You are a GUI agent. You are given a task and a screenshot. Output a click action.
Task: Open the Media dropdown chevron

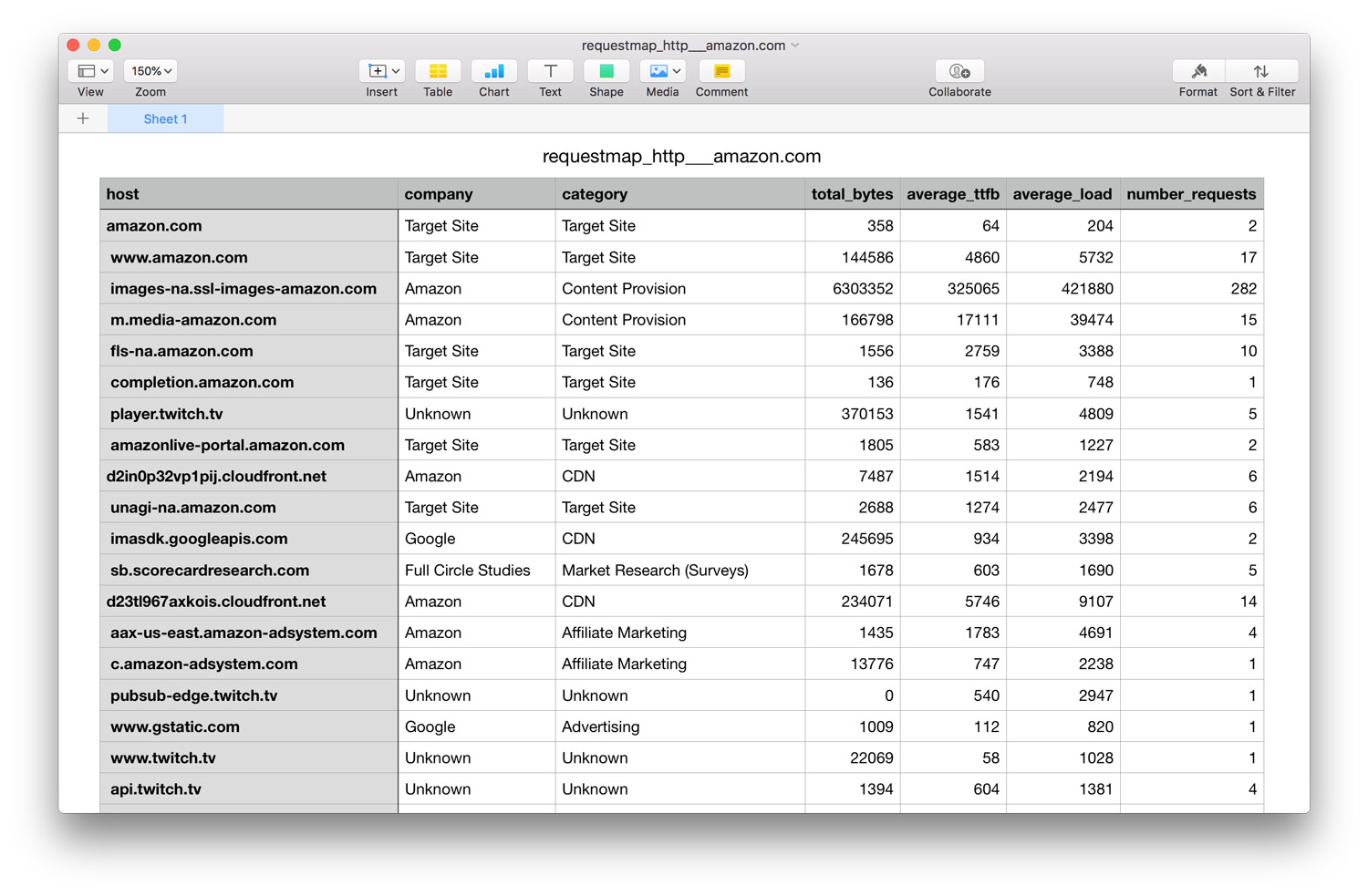677,71
